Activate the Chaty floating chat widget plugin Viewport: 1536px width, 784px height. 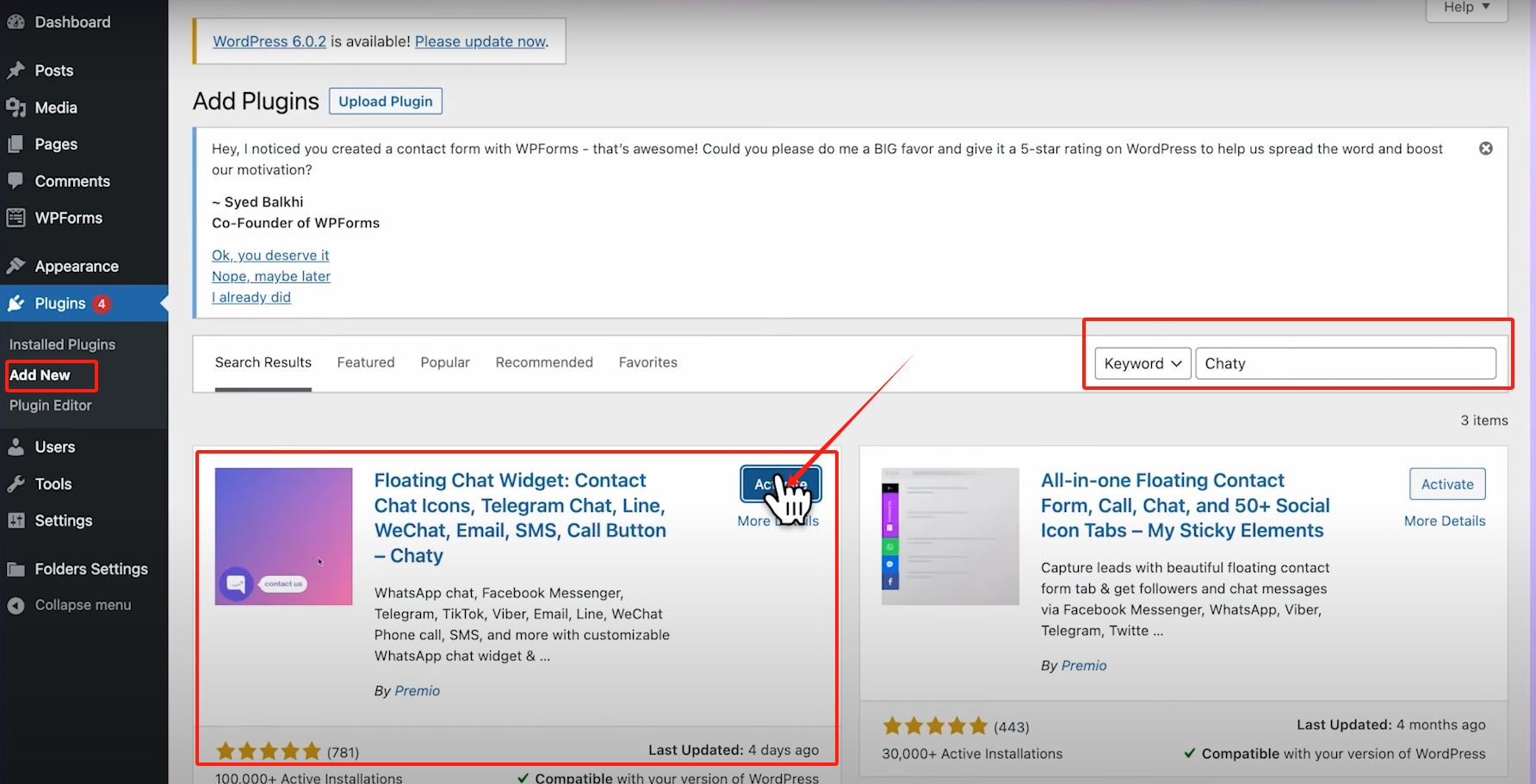pyautogui.click(x=779, y=484)
